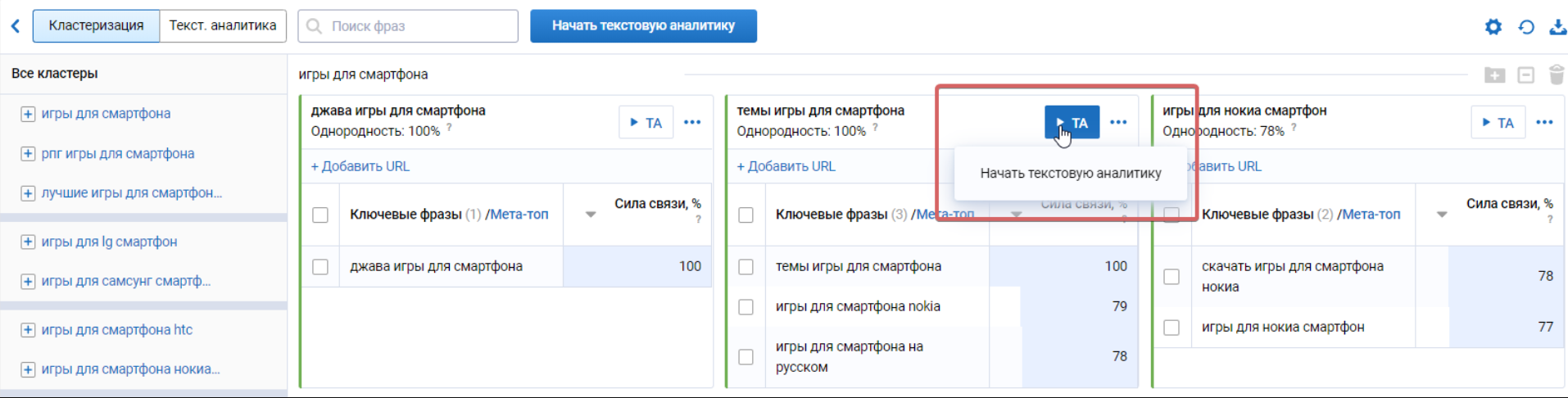Viewport: 1568px width, 398px height.
Task: Check the джава игры для смартфона phrase row
Action: pos(320,267)
